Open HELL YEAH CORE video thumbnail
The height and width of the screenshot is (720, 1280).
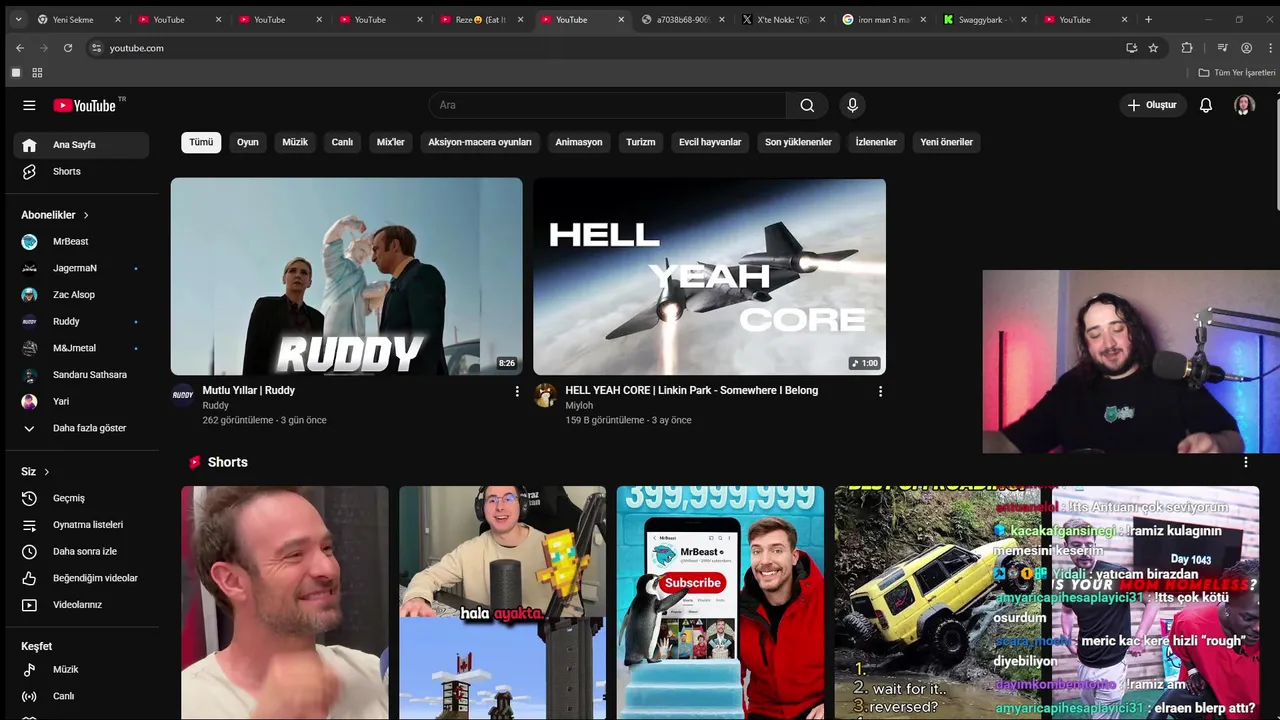point(709,277)
